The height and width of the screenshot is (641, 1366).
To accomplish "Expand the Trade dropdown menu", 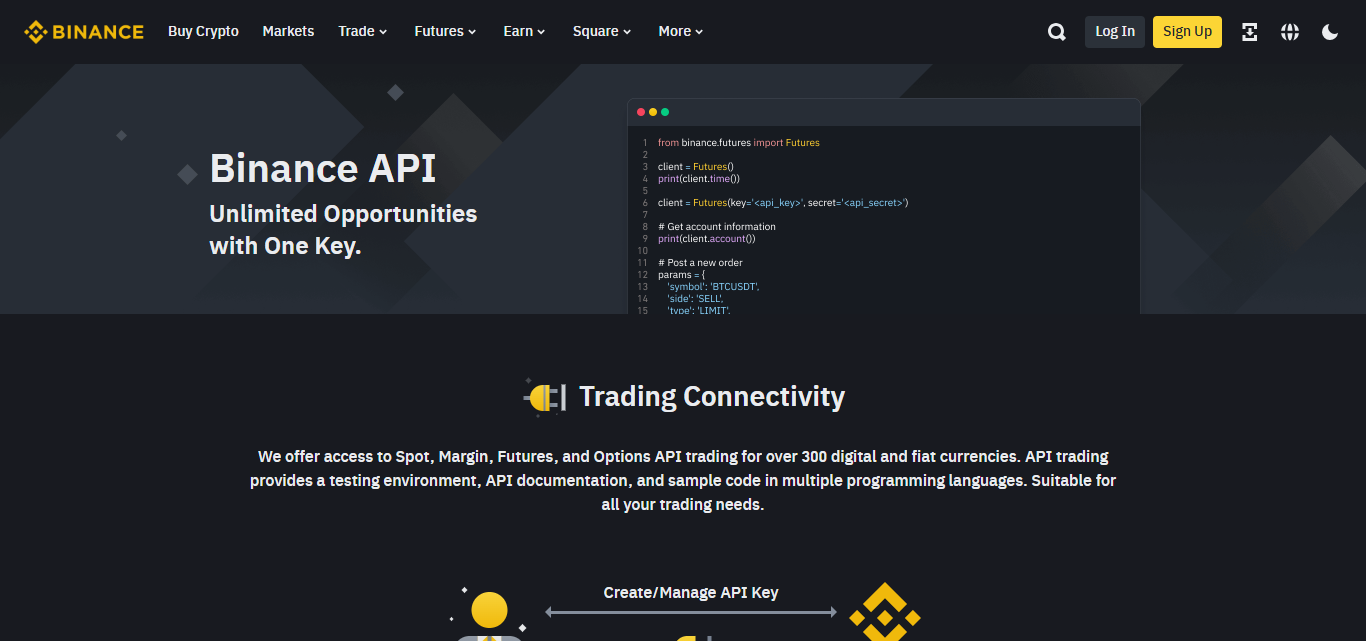I will [362, 31].
